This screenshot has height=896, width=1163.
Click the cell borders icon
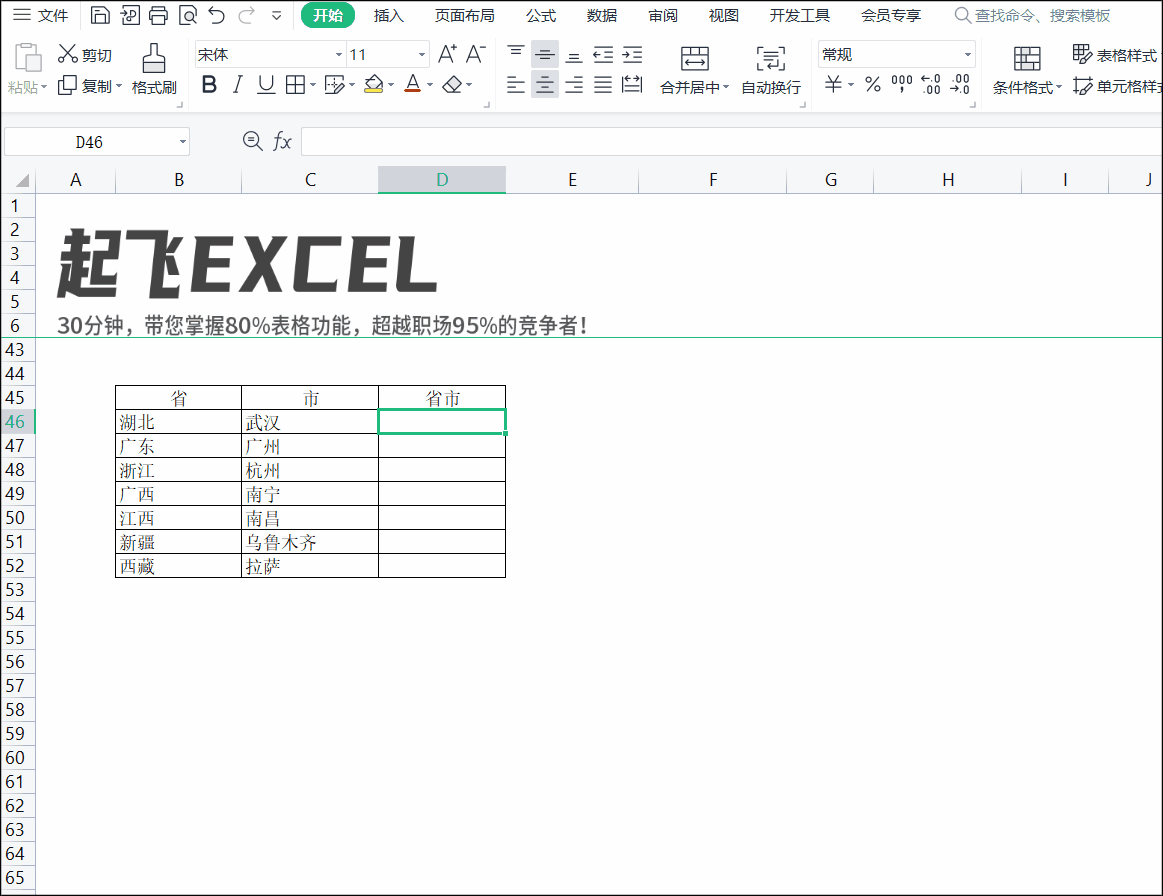click(295, 85)
